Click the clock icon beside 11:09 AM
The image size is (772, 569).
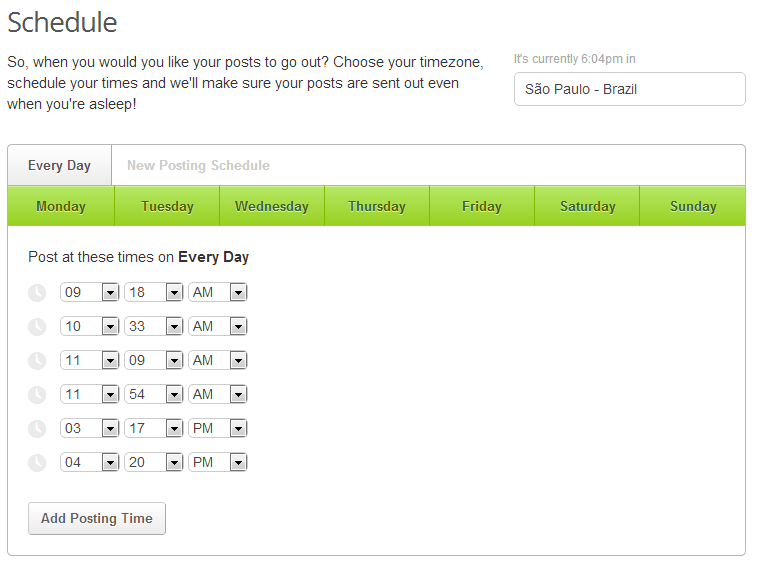[37, 361]
